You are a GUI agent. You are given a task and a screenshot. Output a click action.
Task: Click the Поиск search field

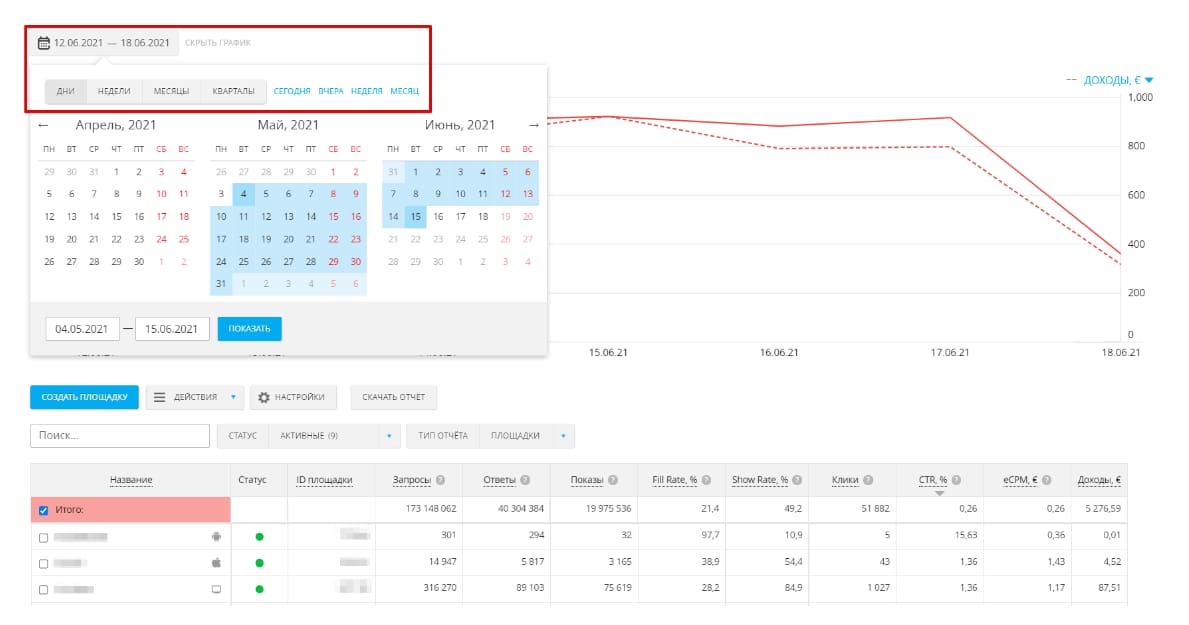[120, 436]
